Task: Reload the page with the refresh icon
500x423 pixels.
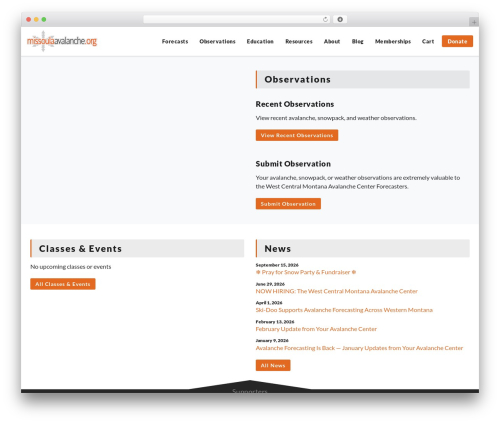Action: pyautogui.click(x=325, y=19)
